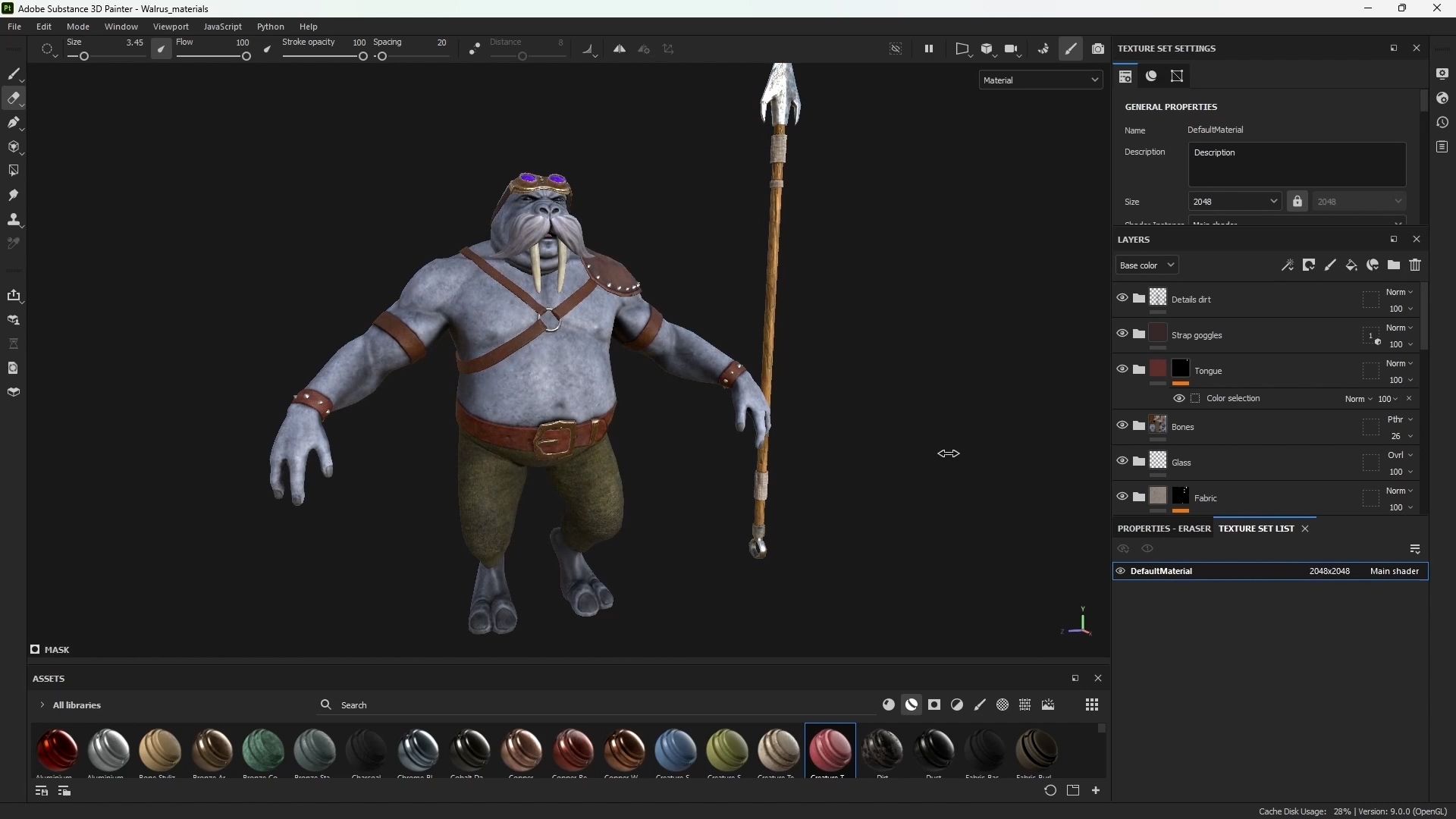The height and width of the screenshot is (819, 1456).
Task: Open the Viewport menu
Action: point(171,27)
